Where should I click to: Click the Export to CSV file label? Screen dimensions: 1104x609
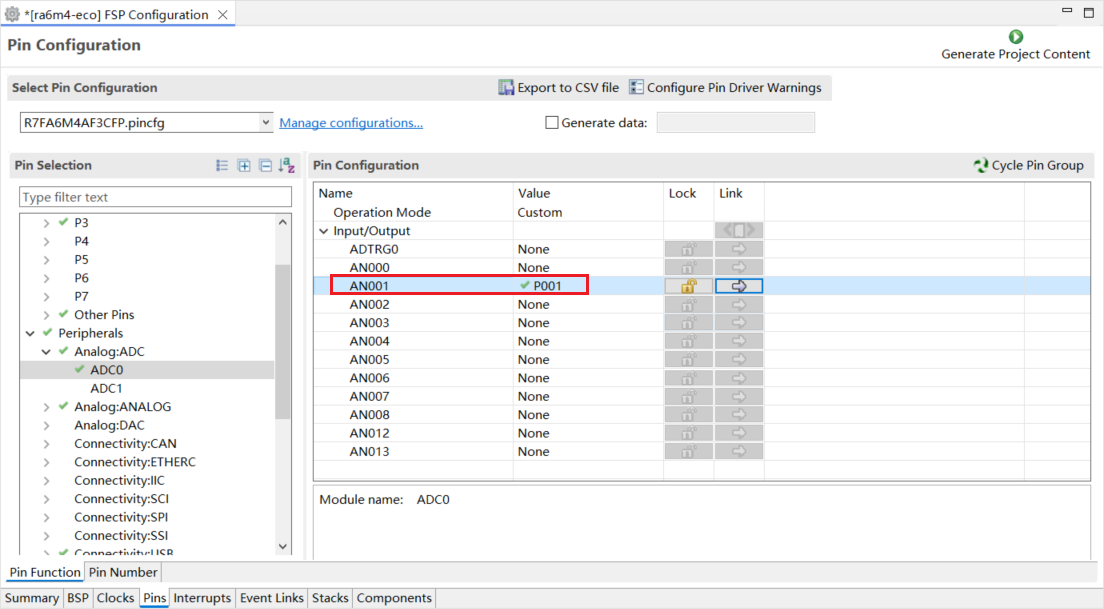tap(568, 87)
